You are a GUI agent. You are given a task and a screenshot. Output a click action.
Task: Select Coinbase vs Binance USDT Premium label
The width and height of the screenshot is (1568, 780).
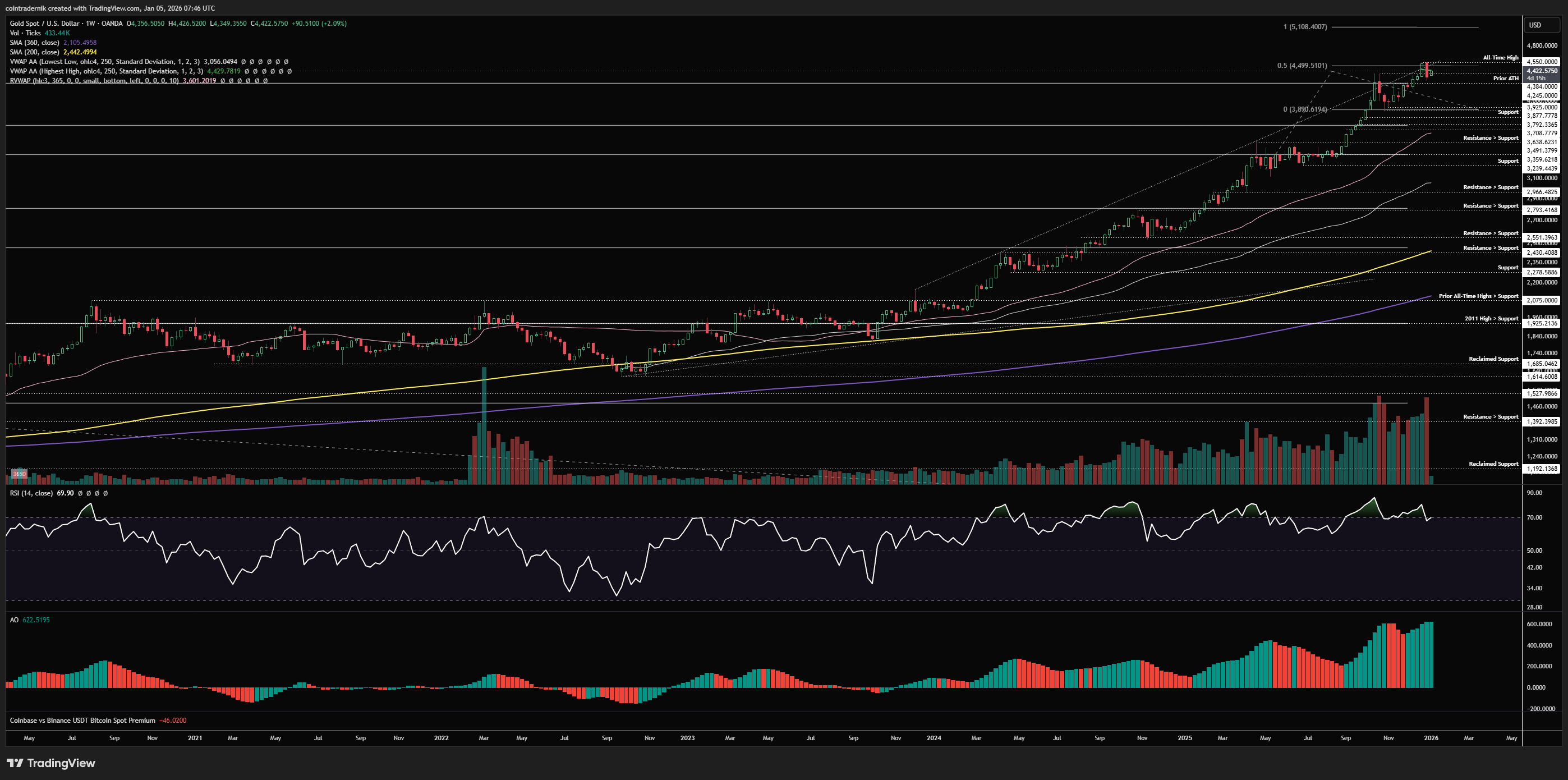click(82, 721)
